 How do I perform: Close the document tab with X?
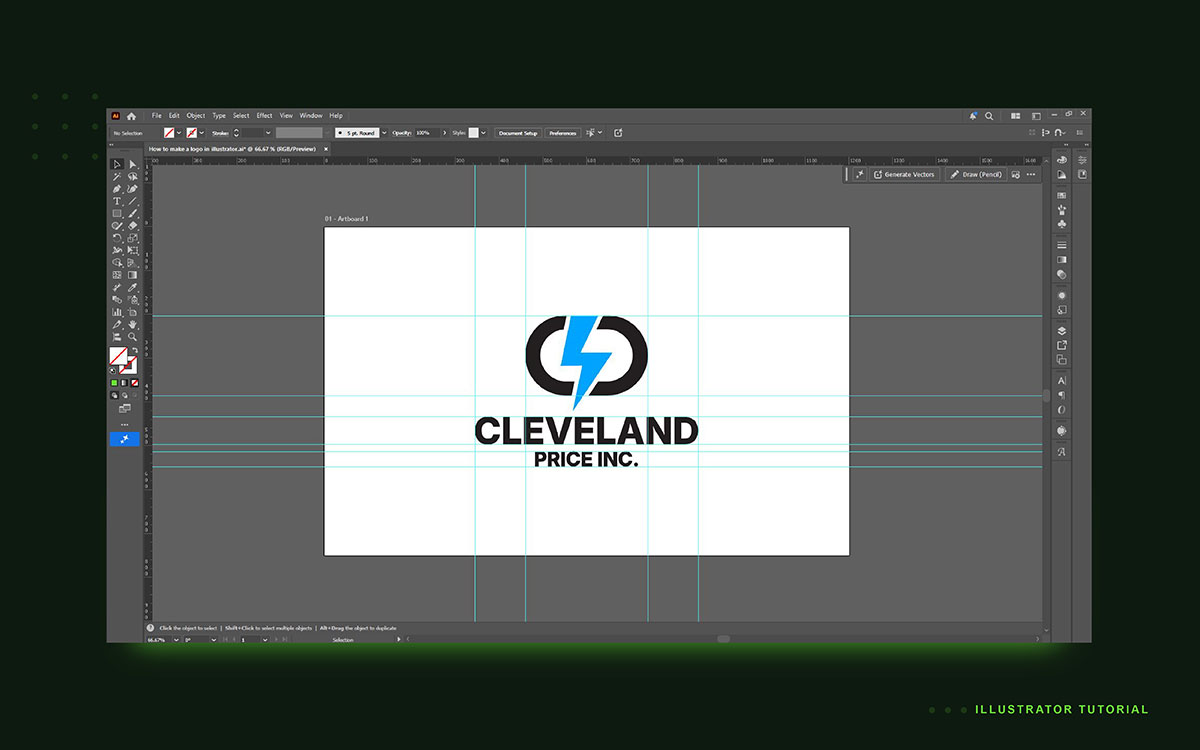[326, 149]
